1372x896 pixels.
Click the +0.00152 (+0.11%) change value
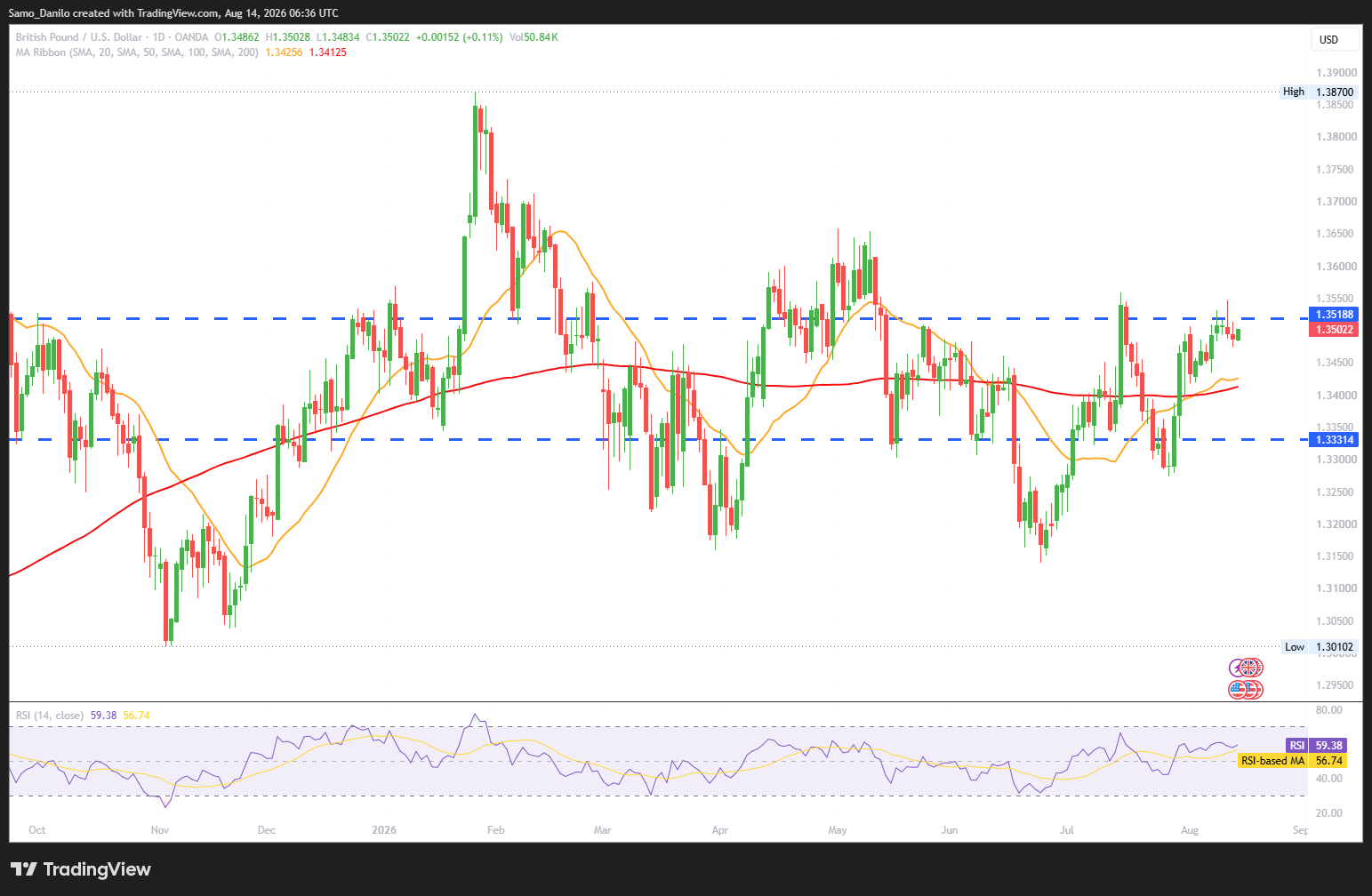click(x=460, y=37)
